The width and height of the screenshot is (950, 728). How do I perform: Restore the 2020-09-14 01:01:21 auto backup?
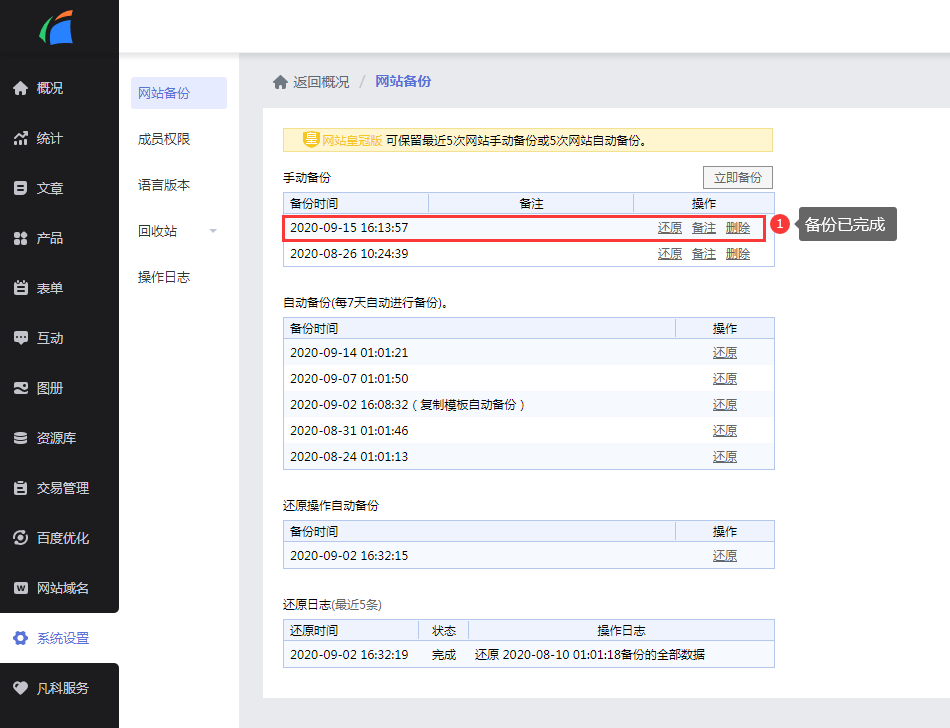point(725,352)
